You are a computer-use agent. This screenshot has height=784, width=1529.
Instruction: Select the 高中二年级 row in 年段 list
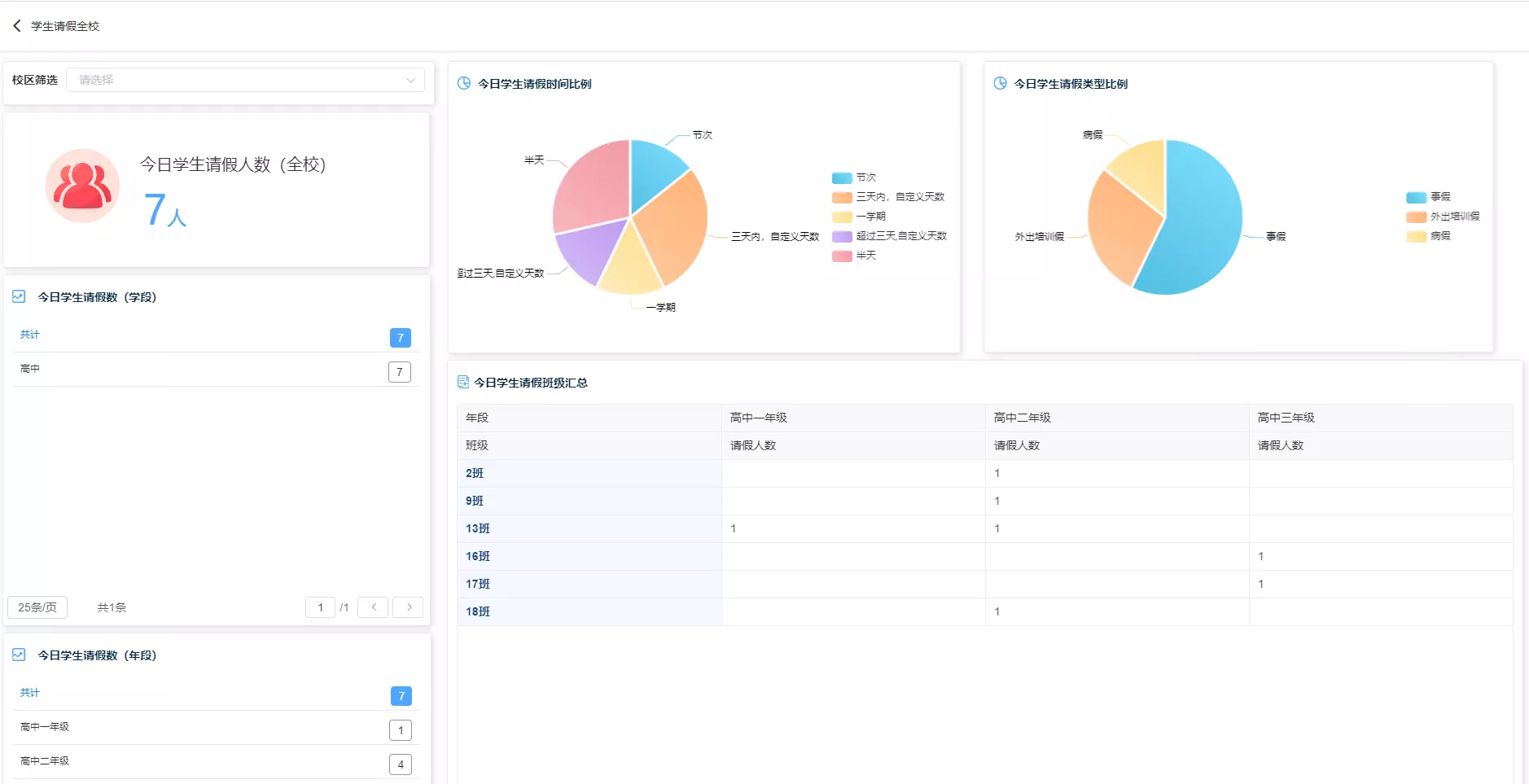coord(216,762)
